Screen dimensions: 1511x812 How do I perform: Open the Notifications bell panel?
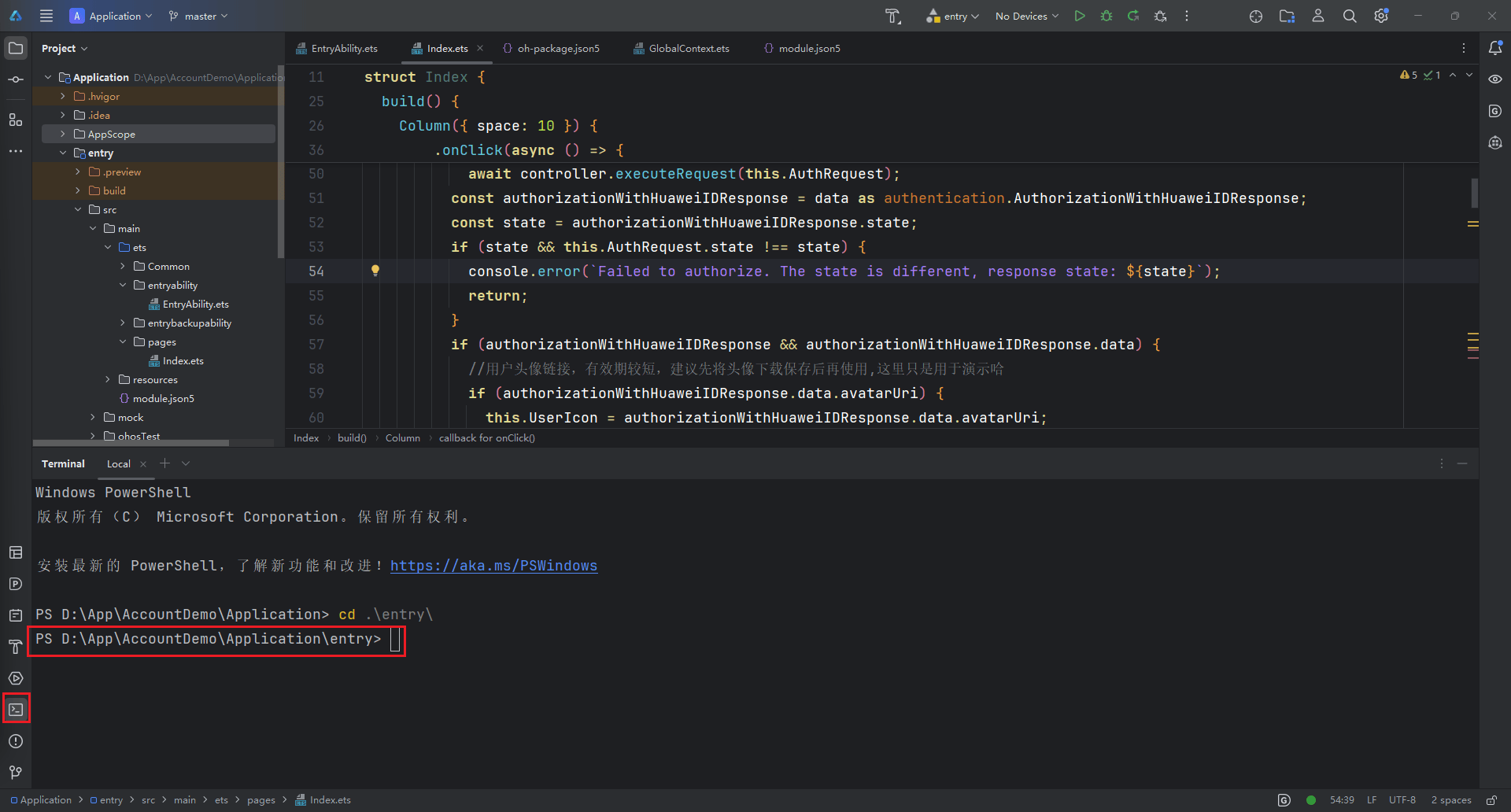coord(1495,48)
